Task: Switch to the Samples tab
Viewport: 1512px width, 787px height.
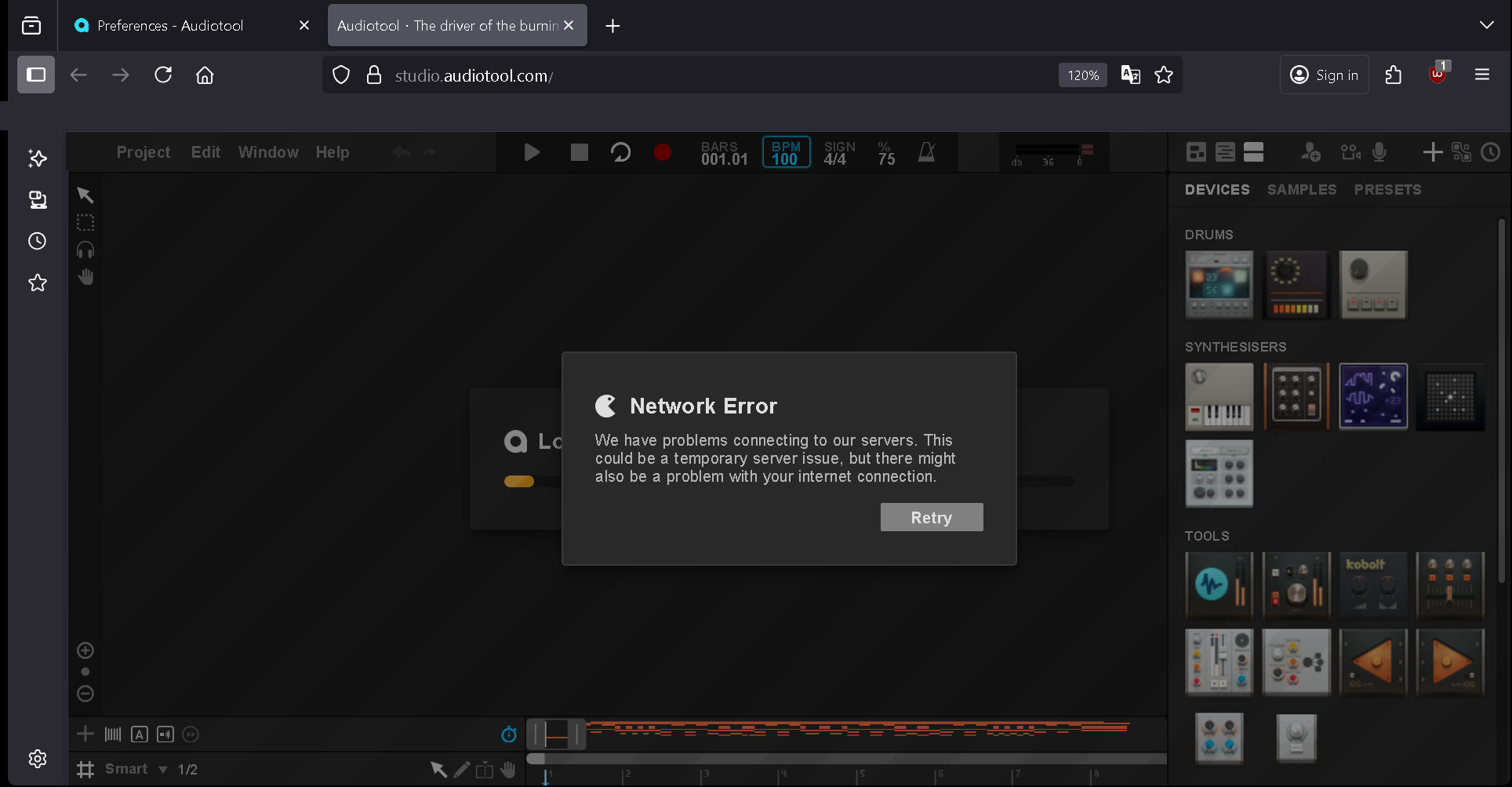Action: coord(1302,190)
